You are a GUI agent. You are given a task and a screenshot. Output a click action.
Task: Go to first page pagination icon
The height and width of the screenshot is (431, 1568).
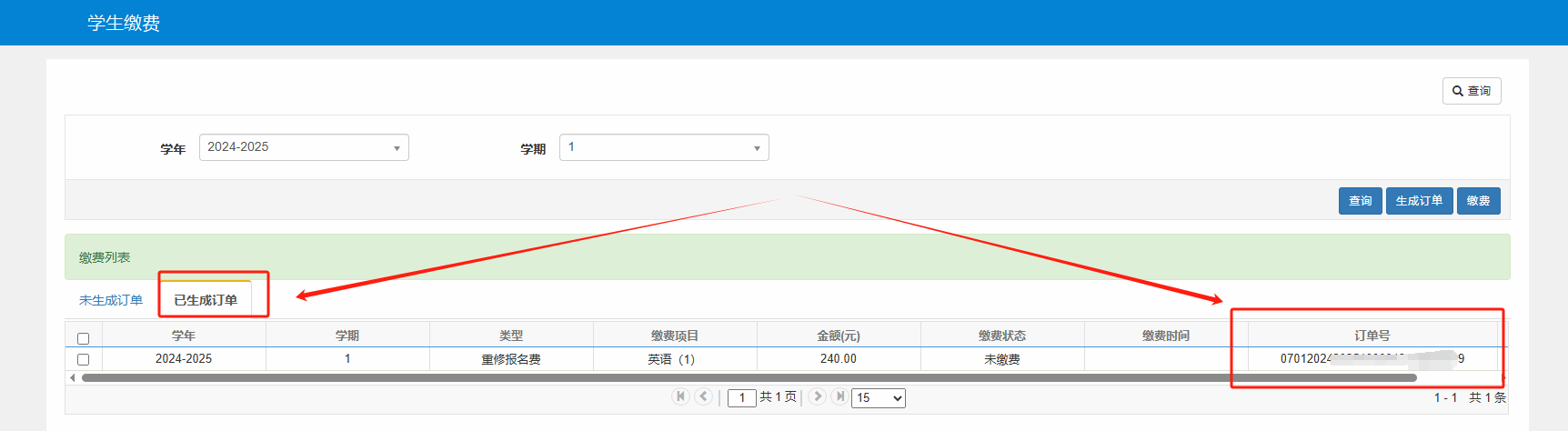pos(680,396)
